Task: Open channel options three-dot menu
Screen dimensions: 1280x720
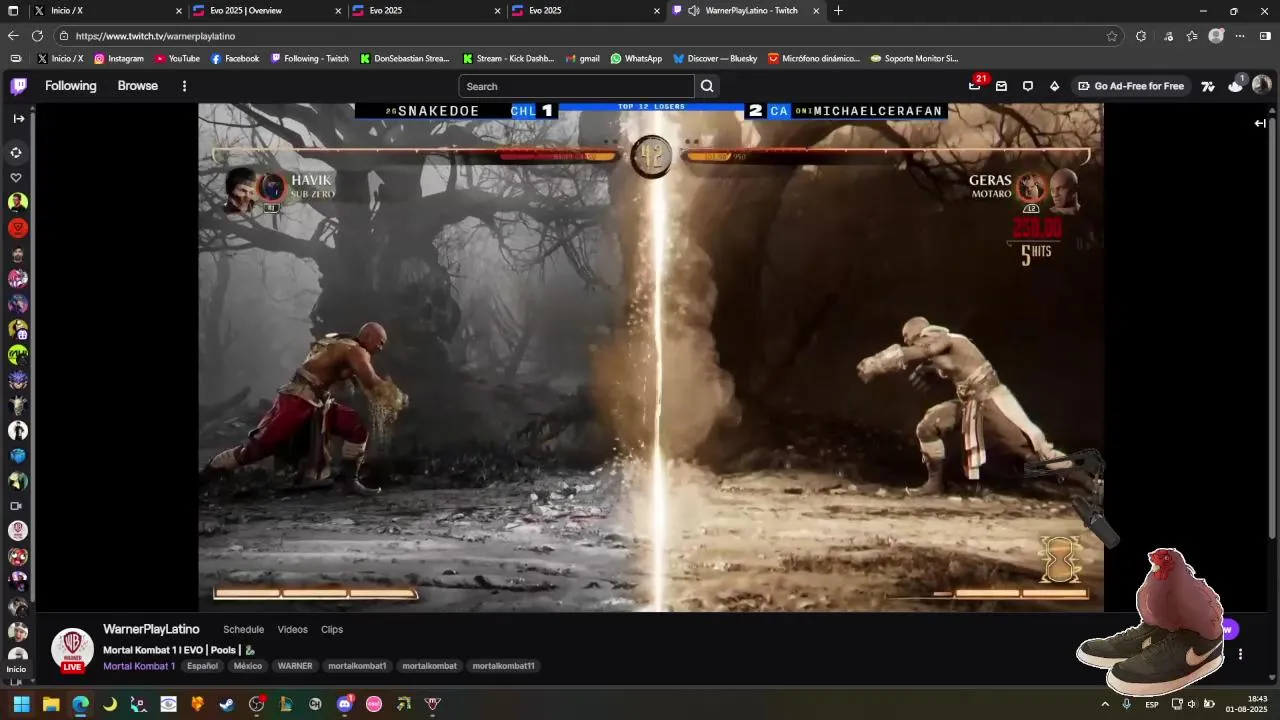Action: [x=1240, y=654]
